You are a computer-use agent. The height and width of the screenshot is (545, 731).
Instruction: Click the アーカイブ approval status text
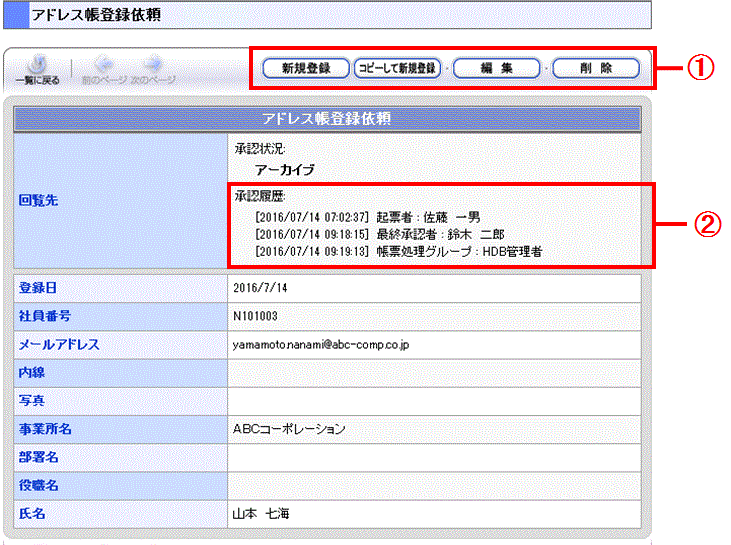point(284,170)
